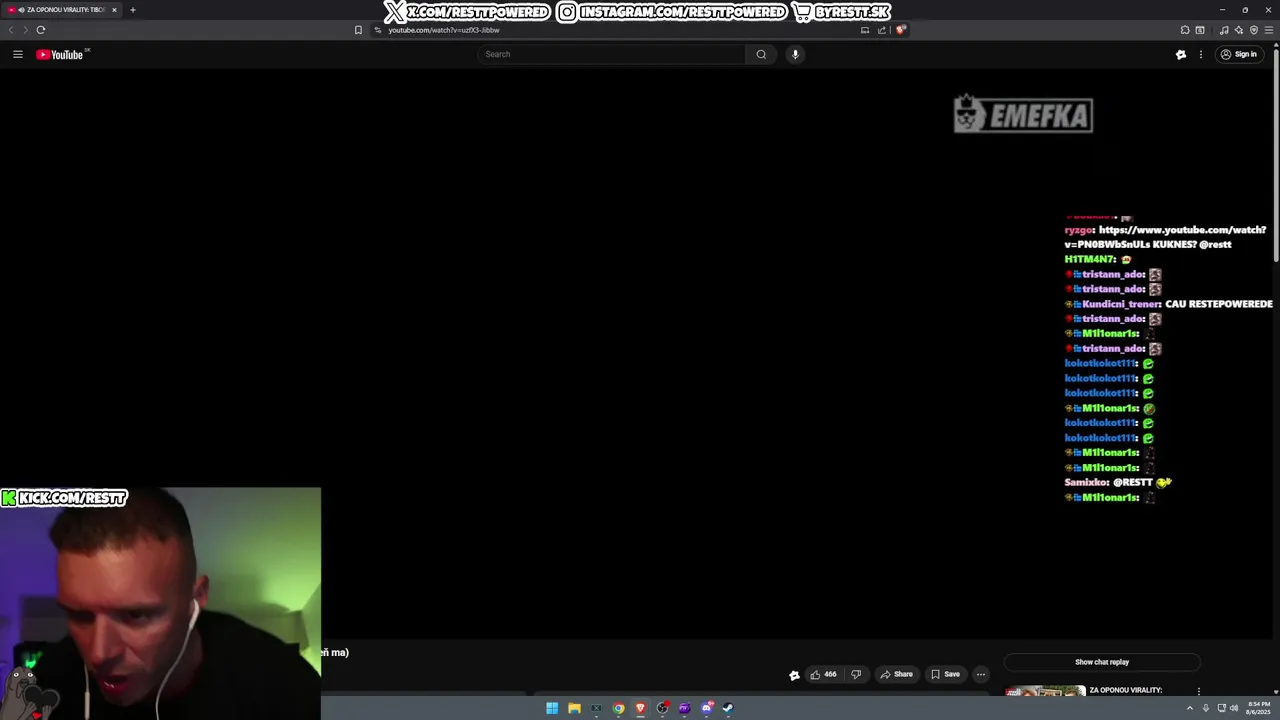Click the Sign in button
This screenshot has height=720, width=1280.
[x=1238, y=54]
